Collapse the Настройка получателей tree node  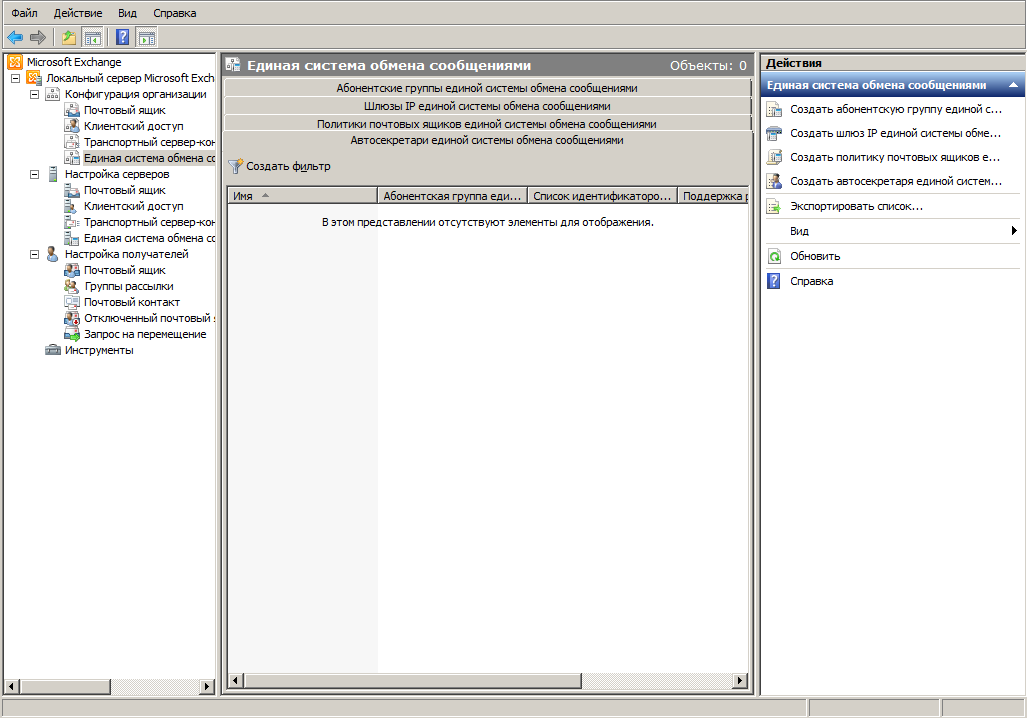click(x=35, y=254)
